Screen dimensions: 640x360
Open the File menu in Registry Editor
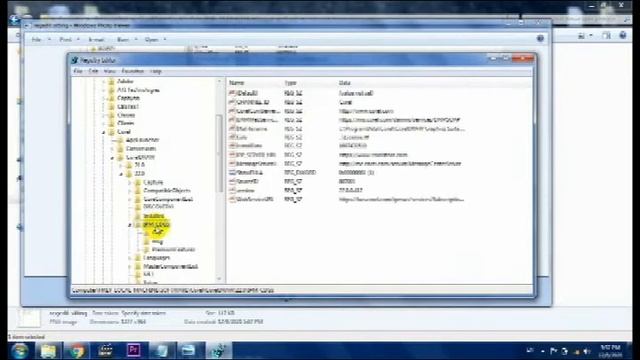pos(78,71)
